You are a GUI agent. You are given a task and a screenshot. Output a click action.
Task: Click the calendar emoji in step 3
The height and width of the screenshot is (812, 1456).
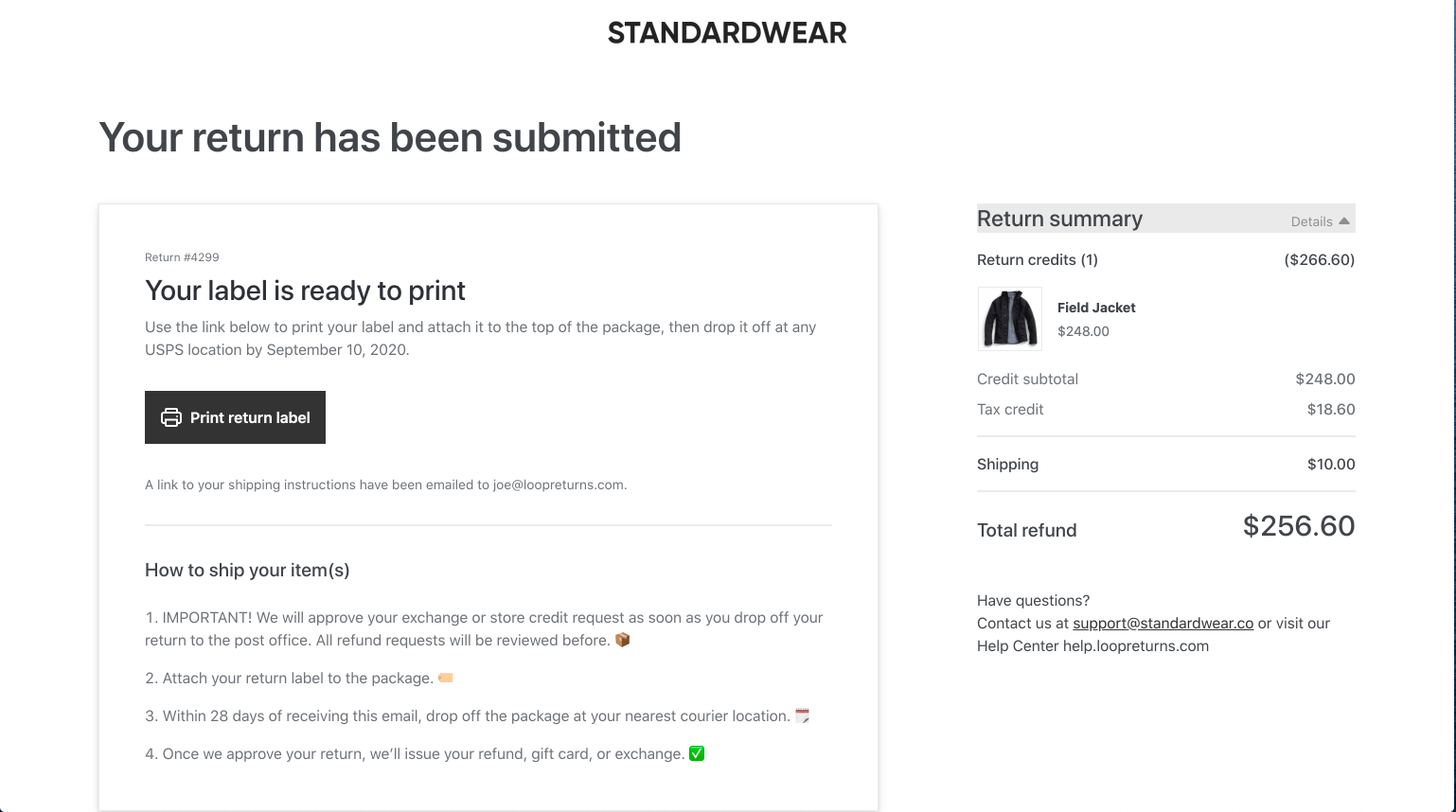click(x=802, y=715)
